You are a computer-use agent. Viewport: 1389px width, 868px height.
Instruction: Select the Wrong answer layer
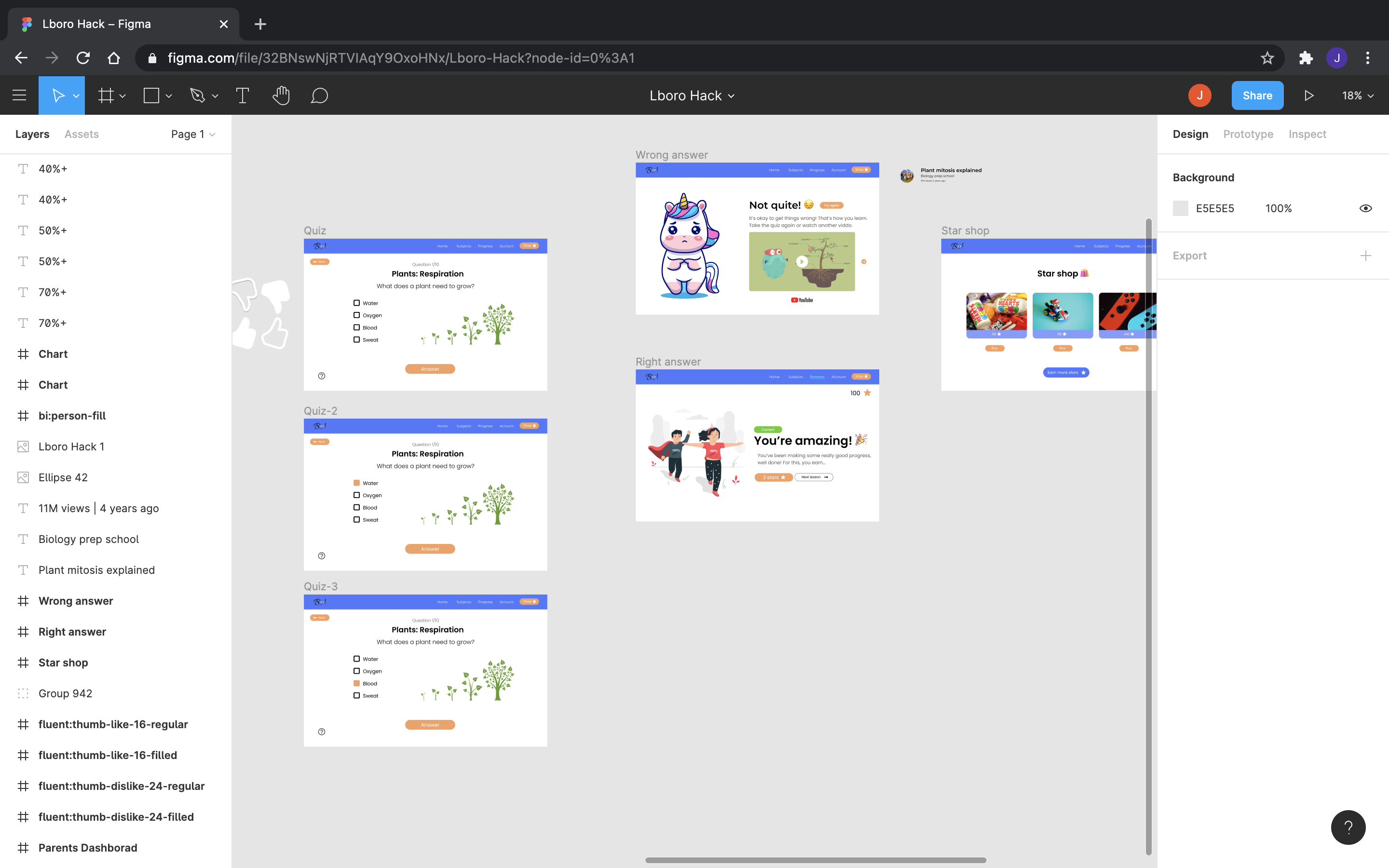point(75,600)
